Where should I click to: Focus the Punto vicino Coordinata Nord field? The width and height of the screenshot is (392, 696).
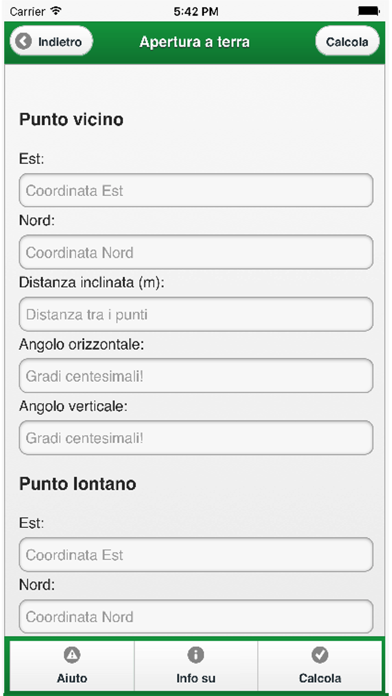point(196,252)
